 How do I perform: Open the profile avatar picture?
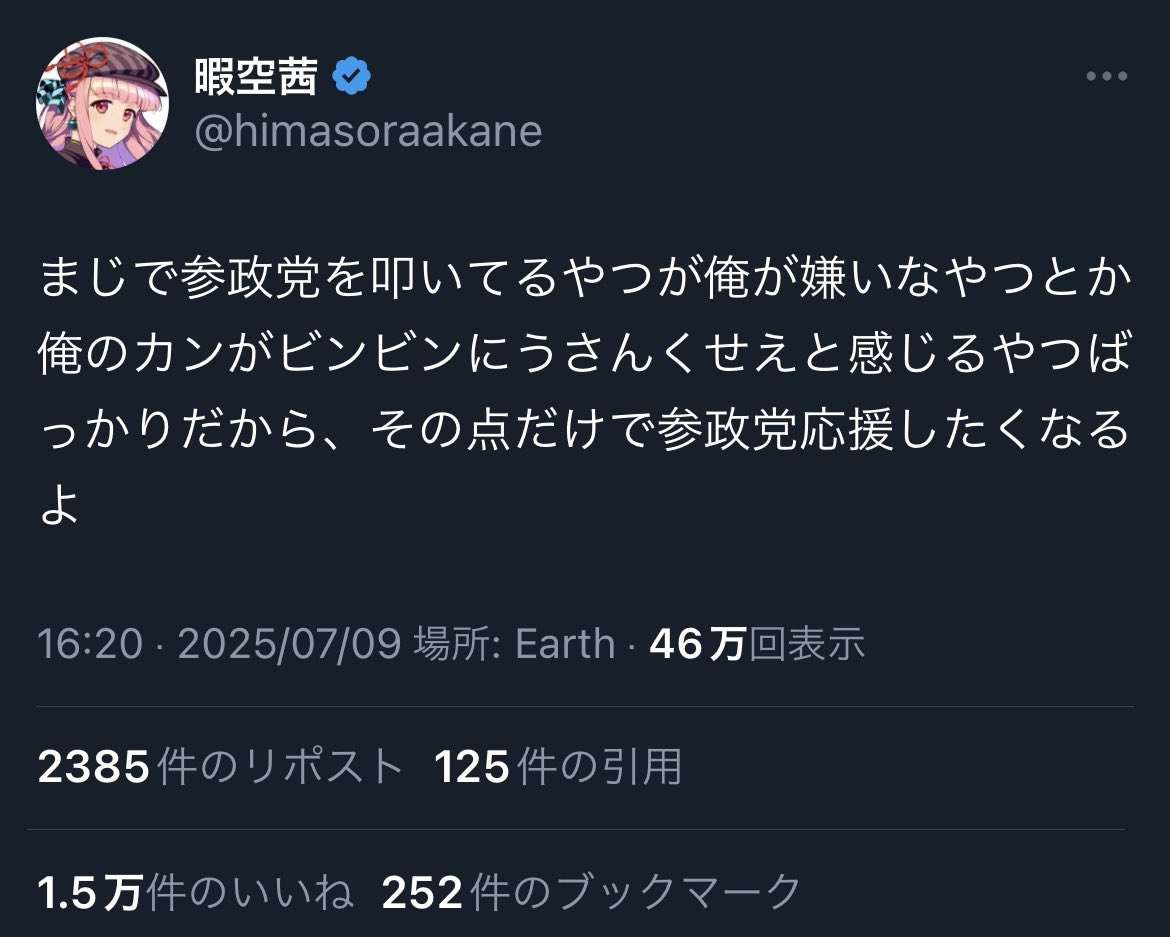tap(102, 104)
